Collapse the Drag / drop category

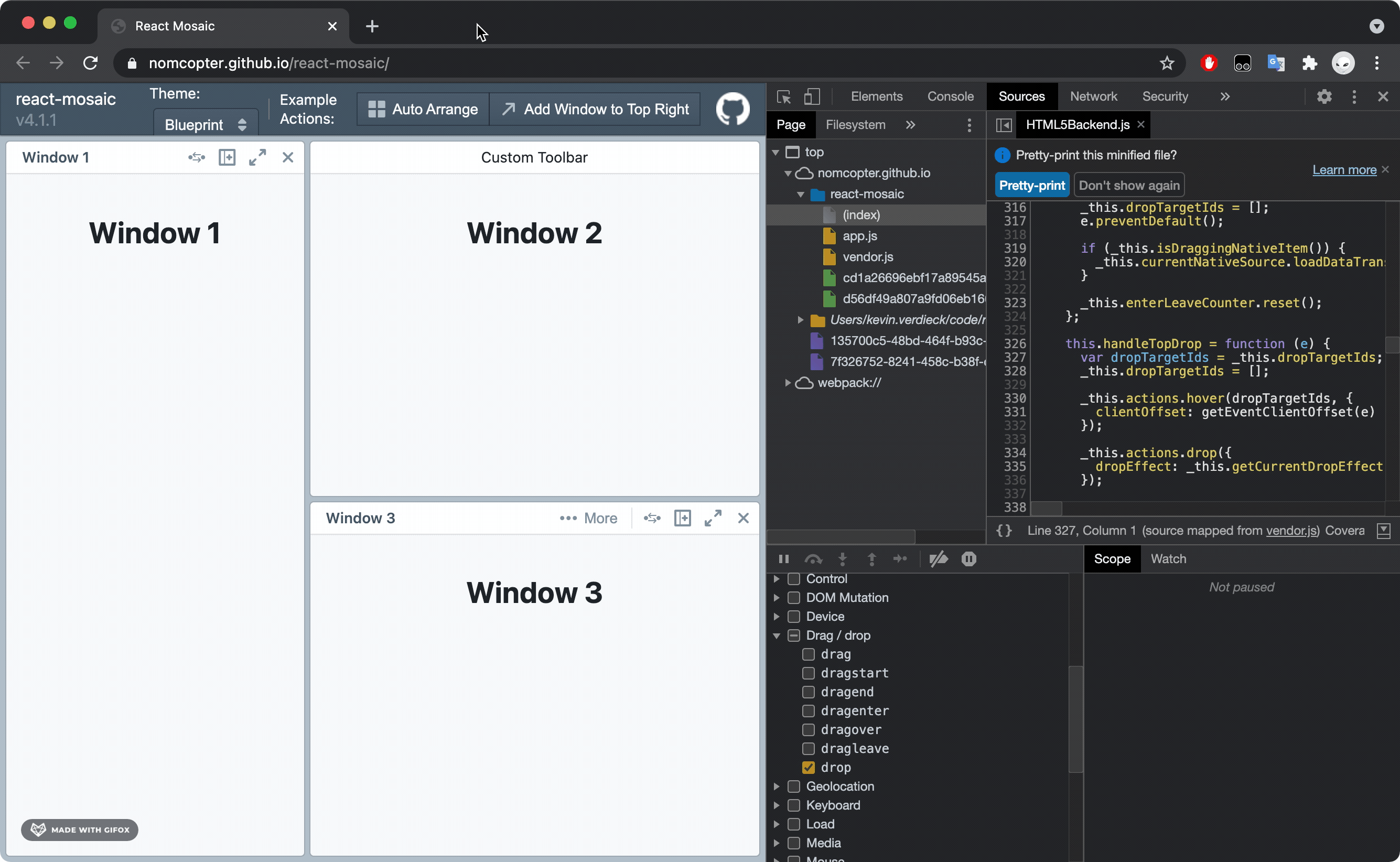click(777, 635)
